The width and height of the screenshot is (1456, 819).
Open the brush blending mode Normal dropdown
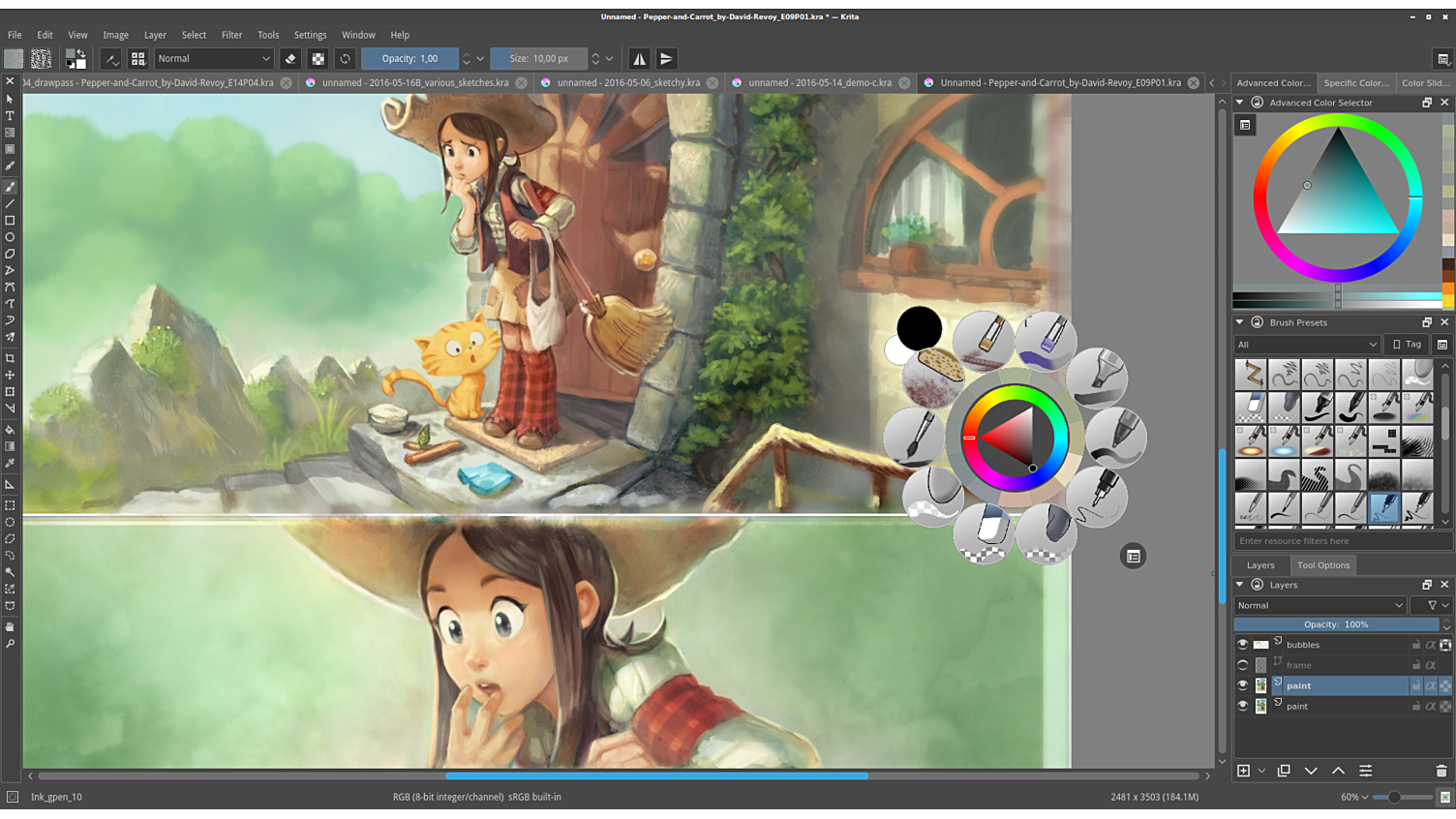(214, 59)
